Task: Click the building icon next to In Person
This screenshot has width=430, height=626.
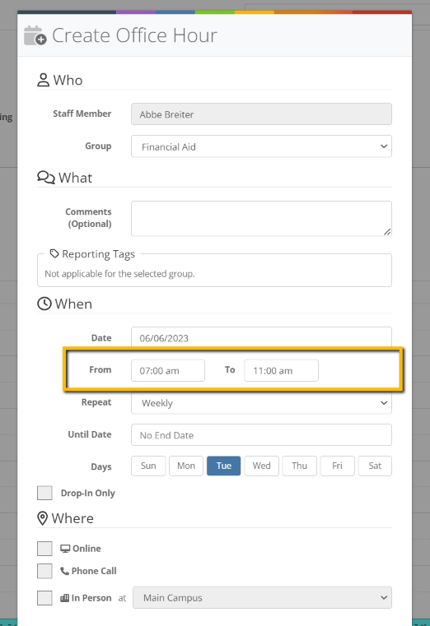Action: click(x=65, y=598)
